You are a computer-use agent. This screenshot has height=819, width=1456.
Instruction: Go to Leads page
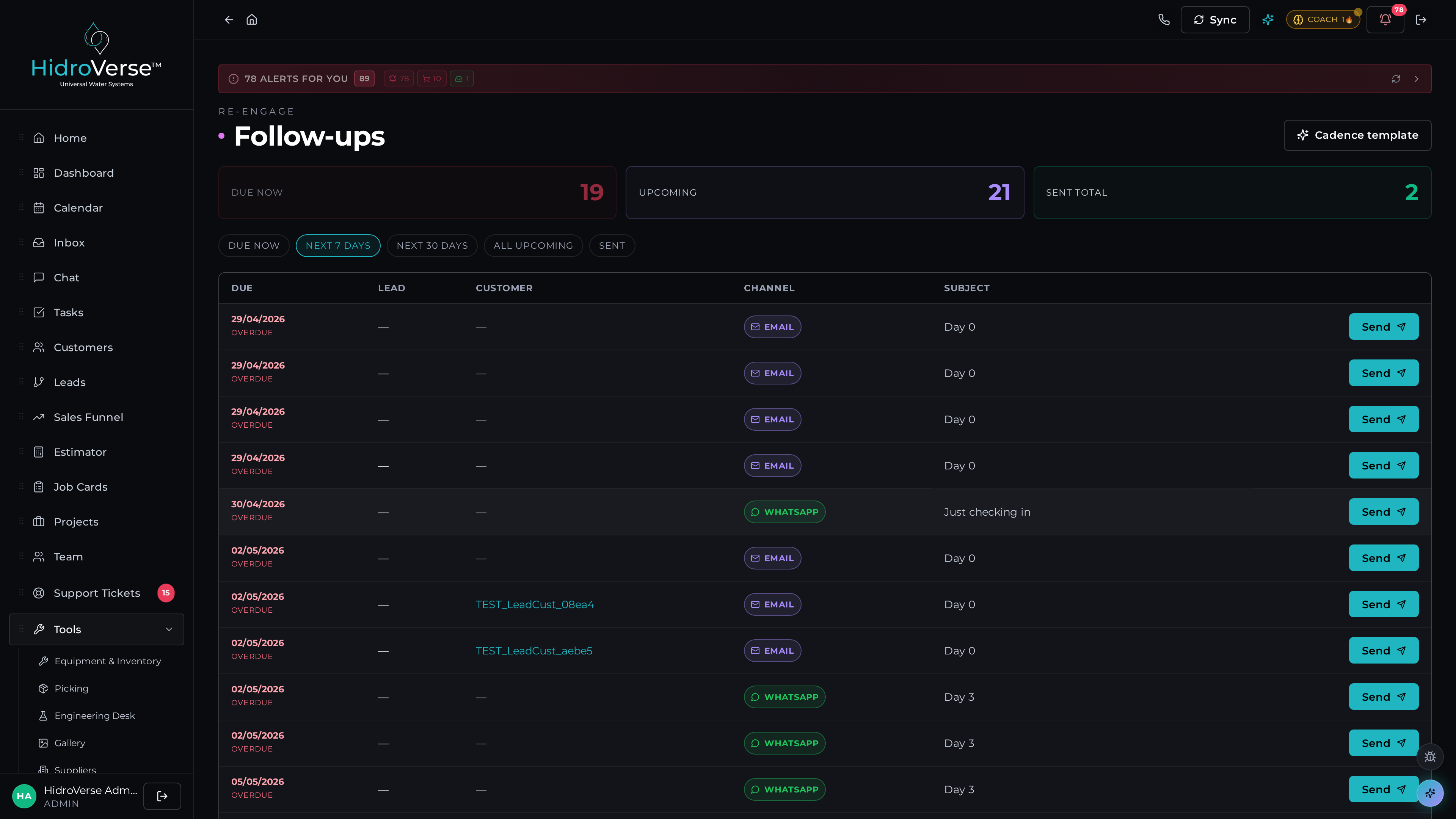tap(97, 382)
